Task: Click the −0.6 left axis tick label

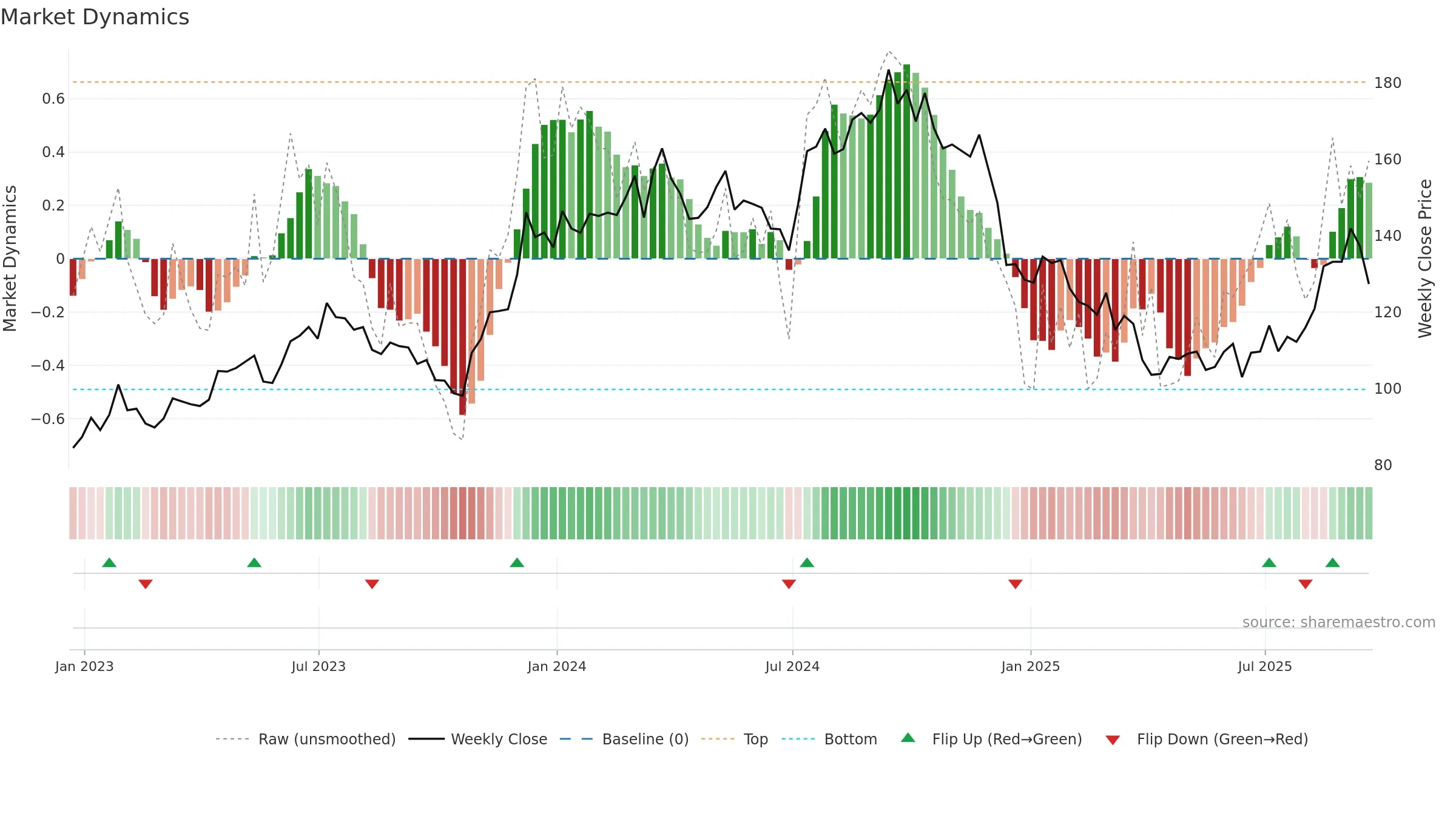Action: pyautogui.click(x=48, y=419)
